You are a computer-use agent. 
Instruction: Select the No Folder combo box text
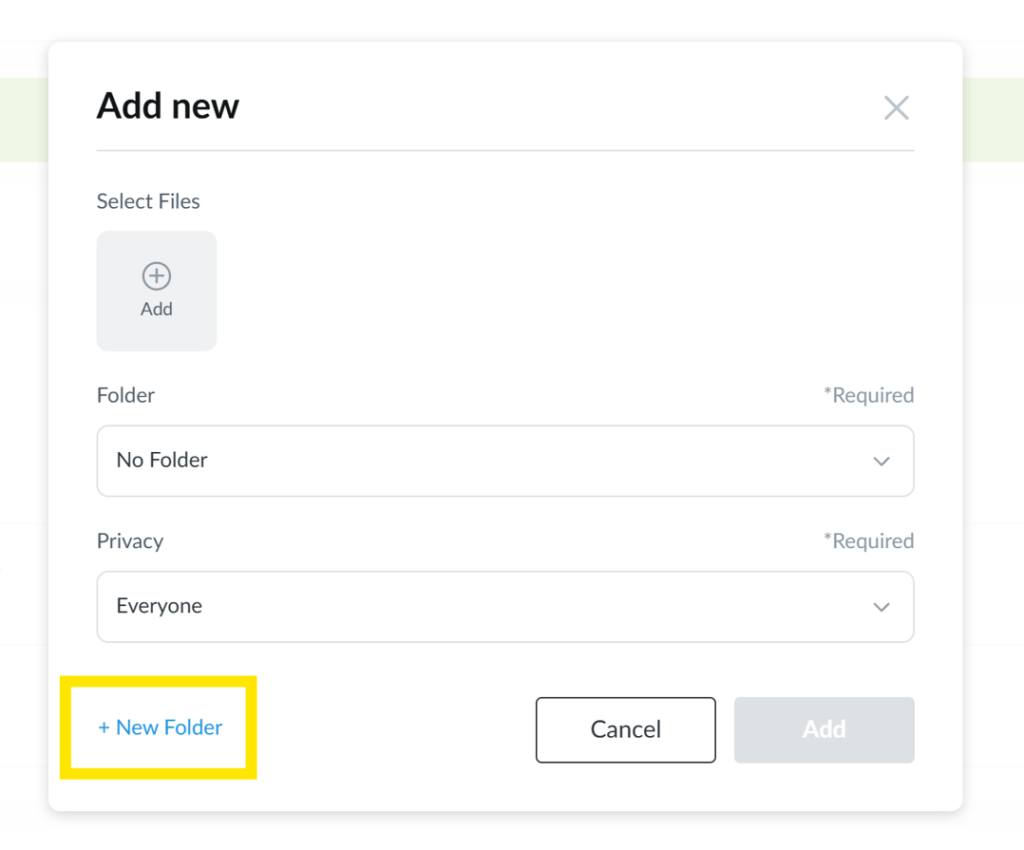tap(162, 460)
